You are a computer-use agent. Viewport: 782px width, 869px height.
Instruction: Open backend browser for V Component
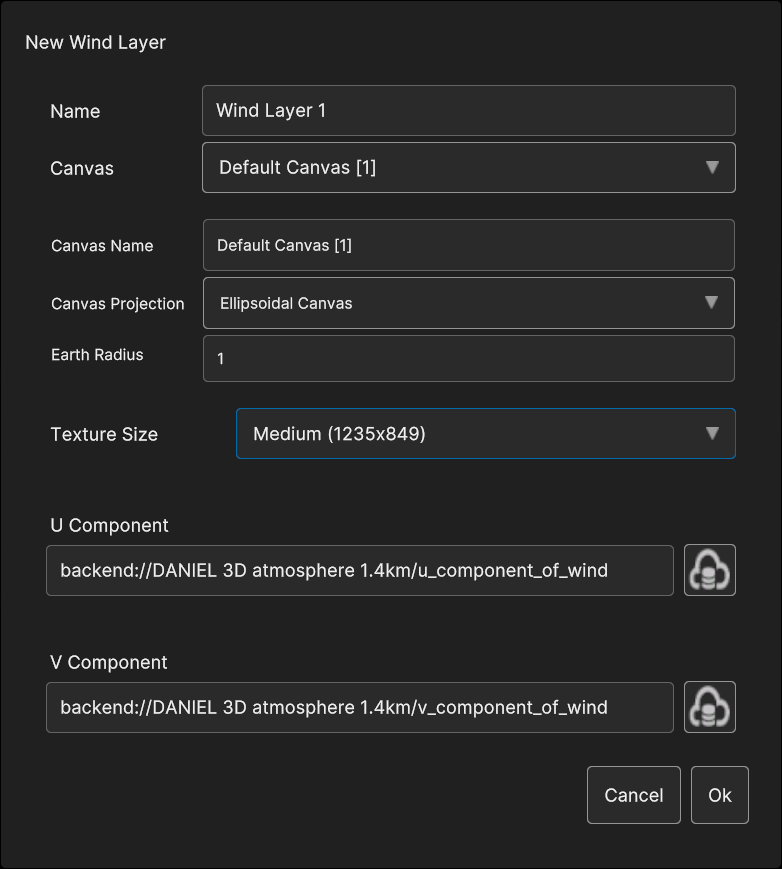pyautogui.click(x=709, y=707)
